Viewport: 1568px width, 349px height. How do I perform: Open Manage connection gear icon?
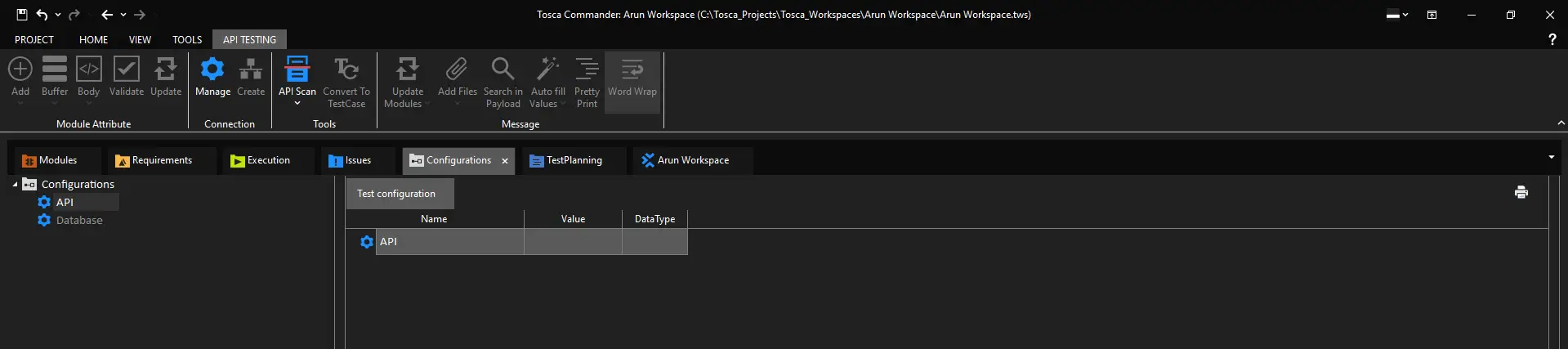(x=212, y=69)
